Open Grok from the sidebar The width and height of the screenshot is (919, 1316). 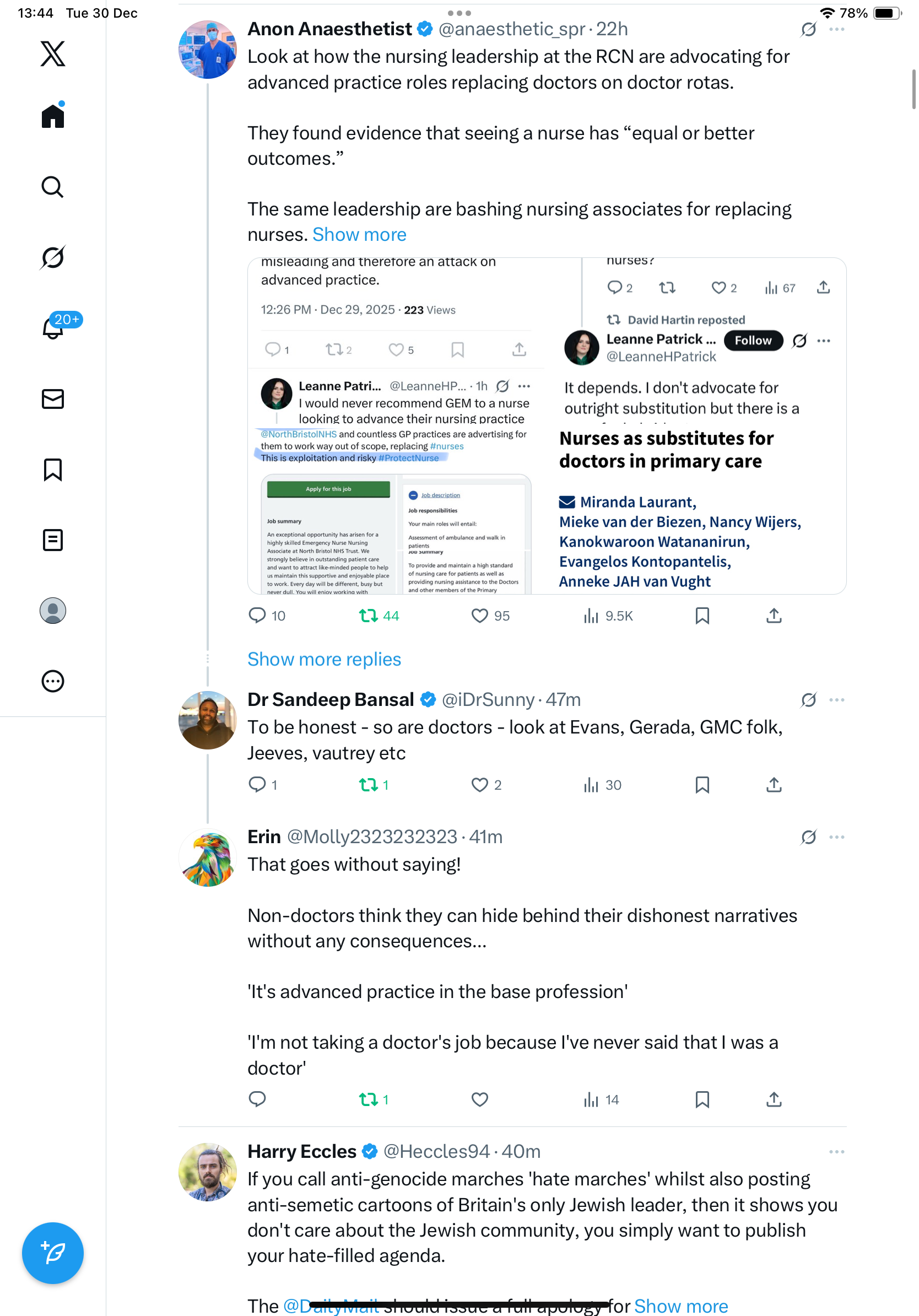coord(53,257)
